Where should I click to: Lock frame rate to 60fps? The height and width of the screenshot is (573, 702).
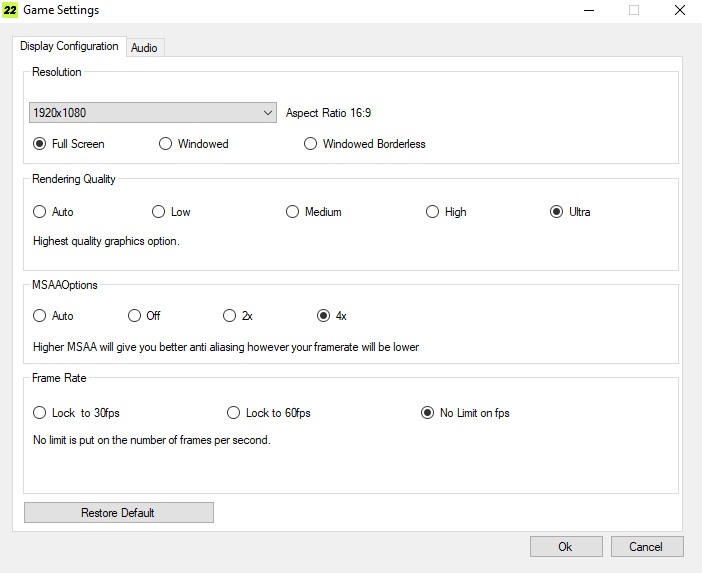[234, 413]
